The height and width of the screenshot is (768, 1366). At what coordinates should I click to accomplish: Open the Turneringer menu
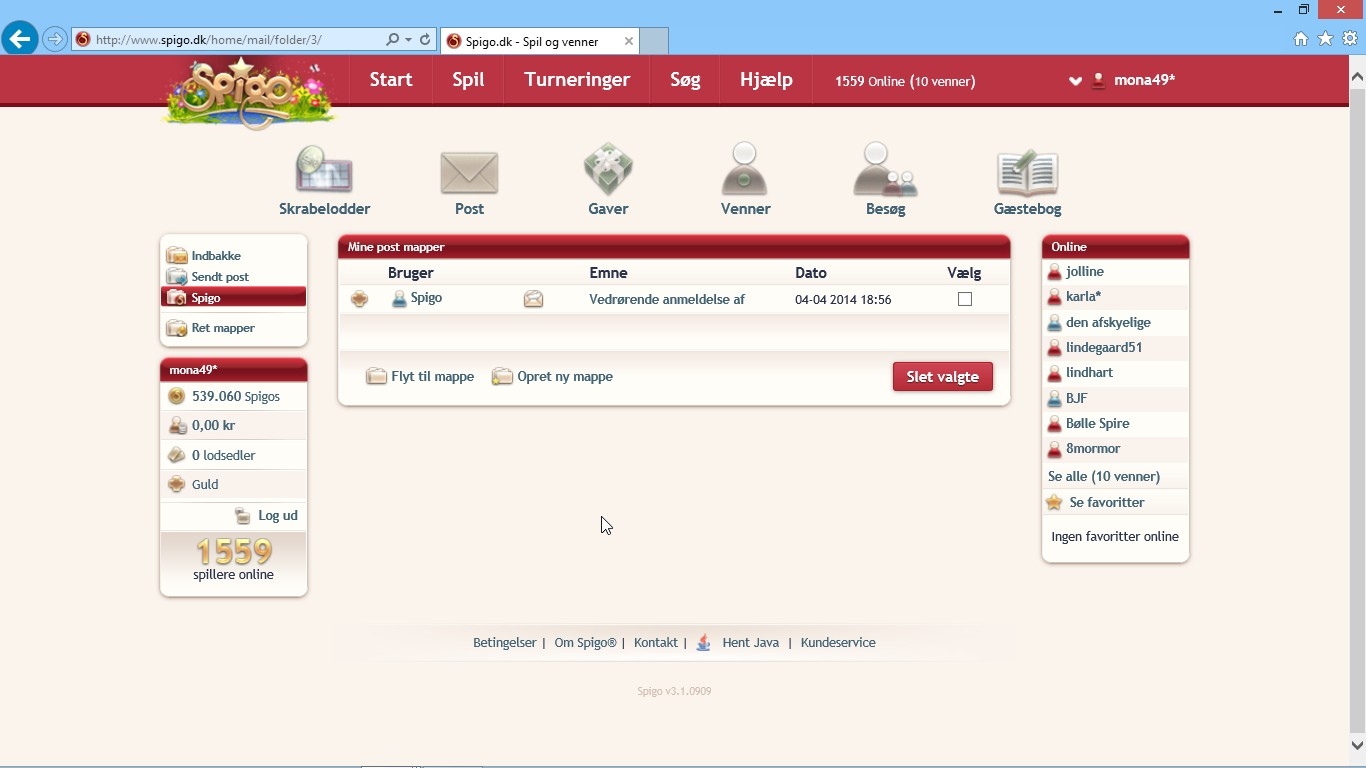coord(577,80)
